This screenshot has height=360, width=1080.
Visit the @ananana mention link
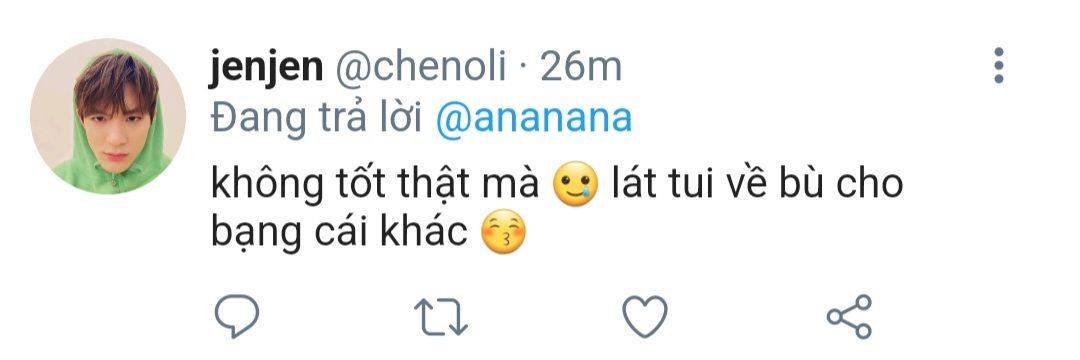pos(534,119)
